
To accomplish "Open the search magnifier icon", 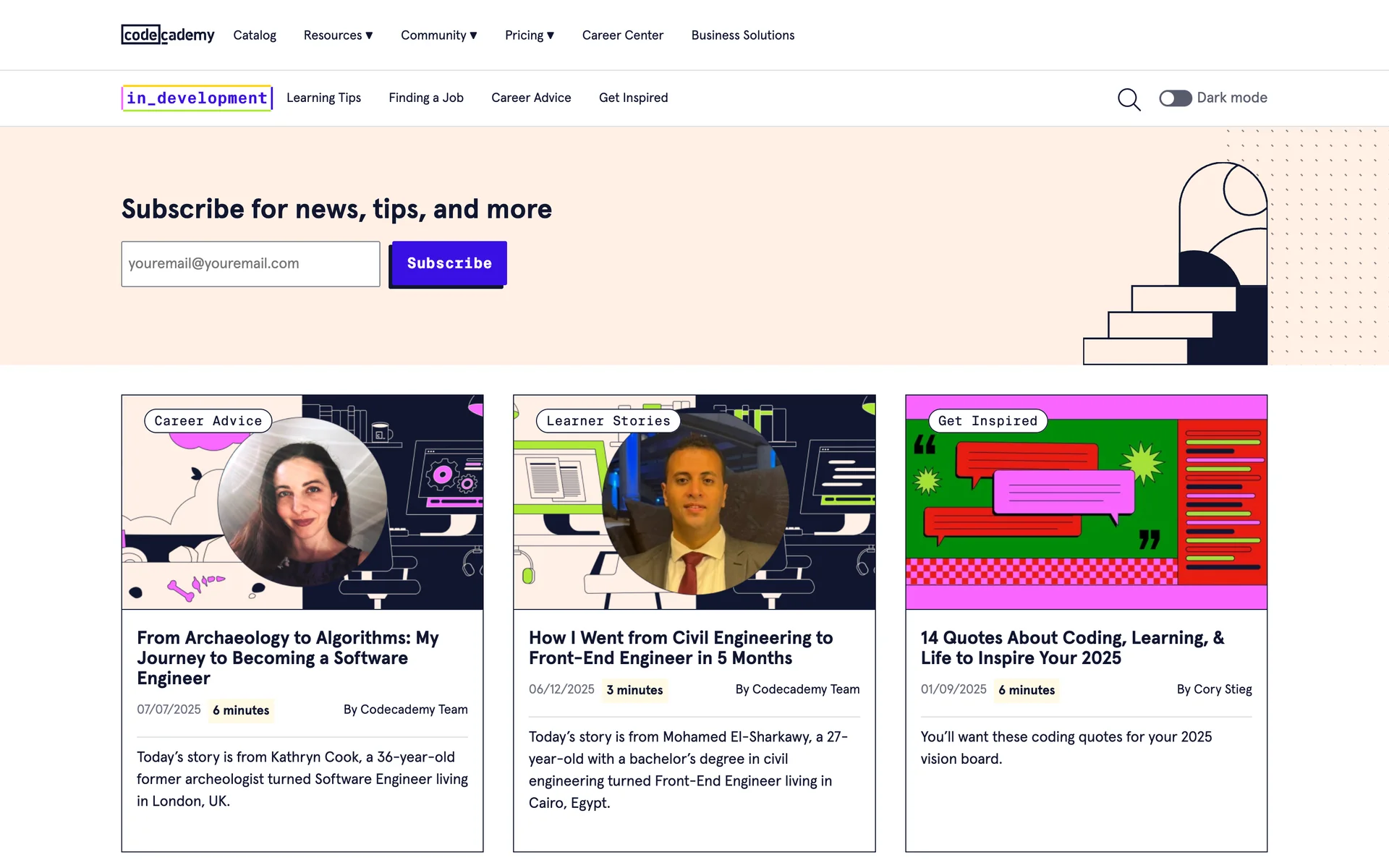I will 1129,99.
